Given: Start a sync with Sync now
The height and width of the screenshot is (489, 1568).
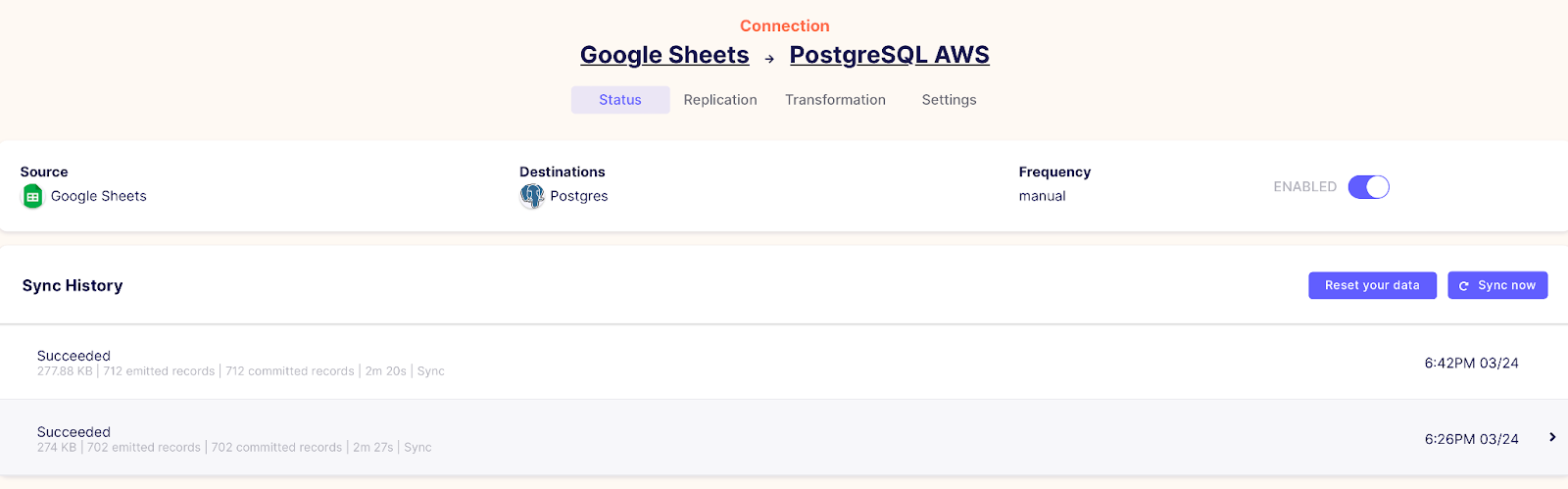Looking at the screenshot, I should click(1497, 285).
